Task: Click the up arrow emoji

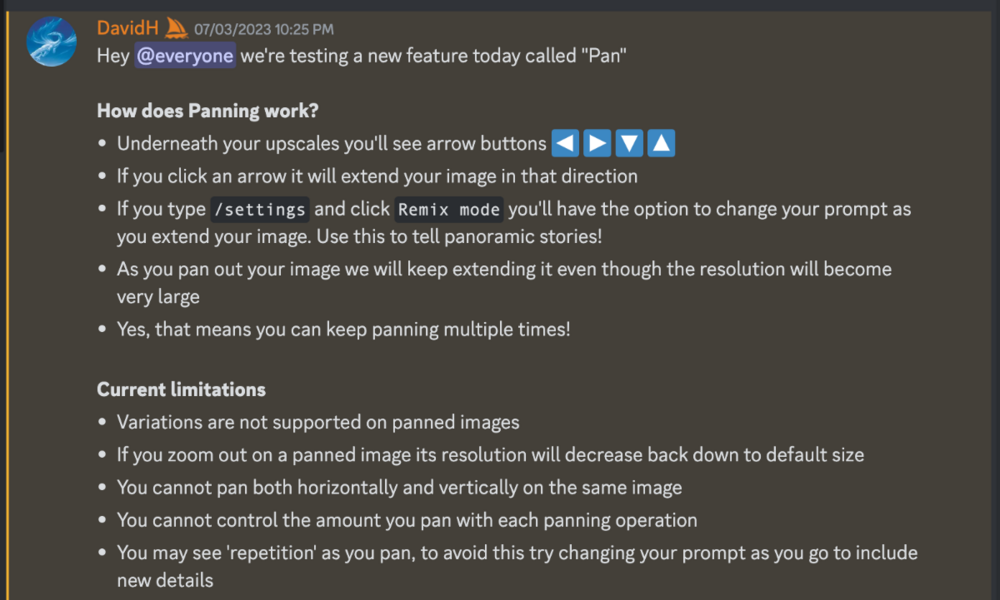Action: point(660,144)
